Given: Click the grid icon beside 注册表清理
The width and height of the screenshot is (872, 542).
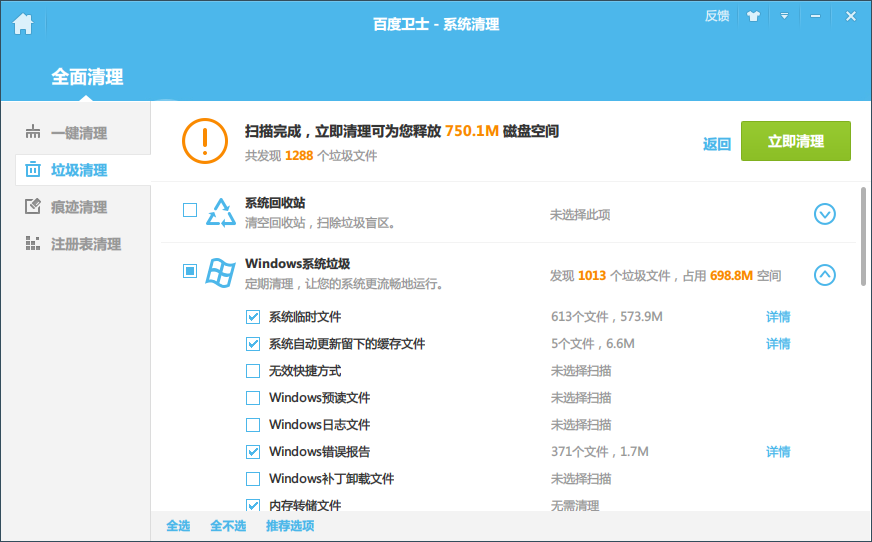Looking at the screenshot, I should tap(33, 243).
